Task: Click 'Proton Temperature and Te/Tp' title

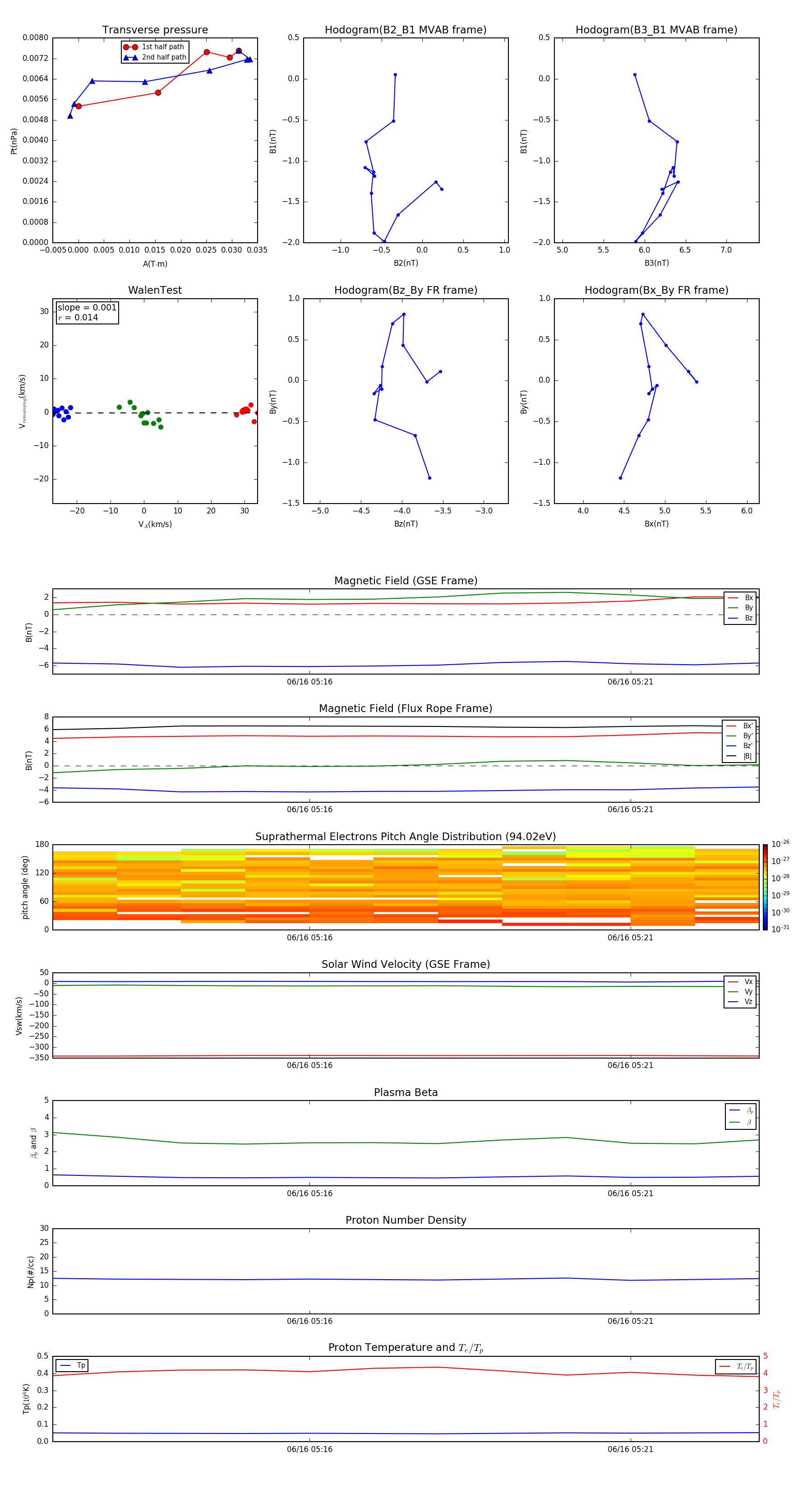Action: click(x=406, y=1348)
